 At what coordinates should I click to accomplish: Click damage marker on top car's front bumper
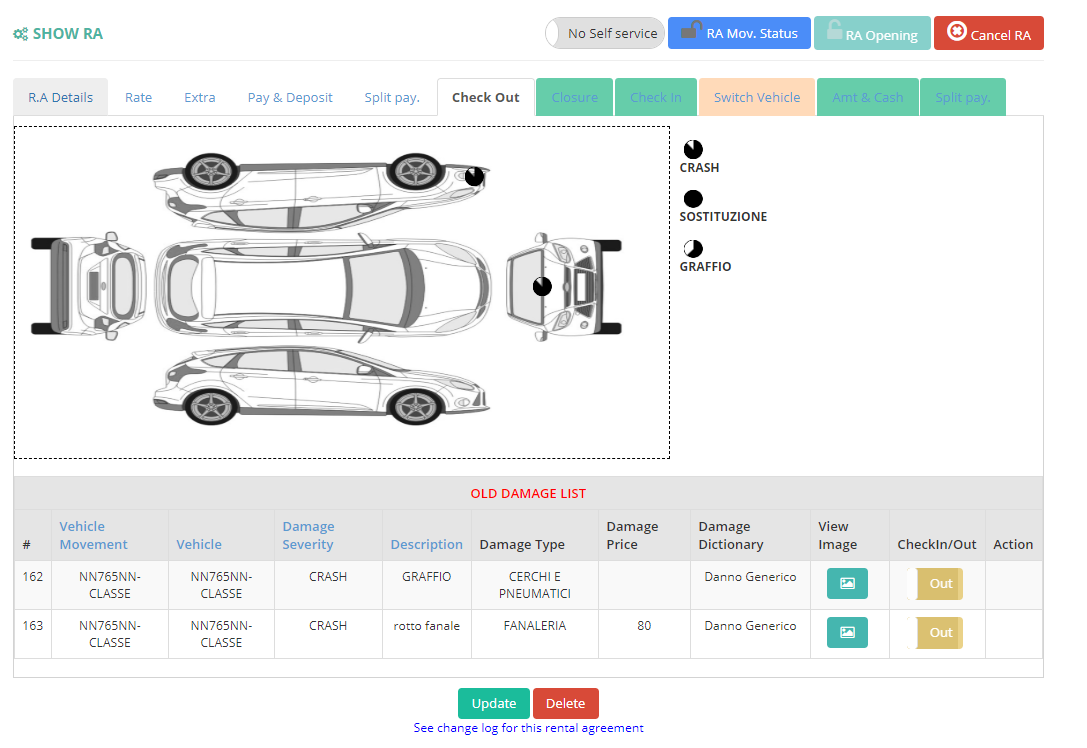click(x=474, y=176)
